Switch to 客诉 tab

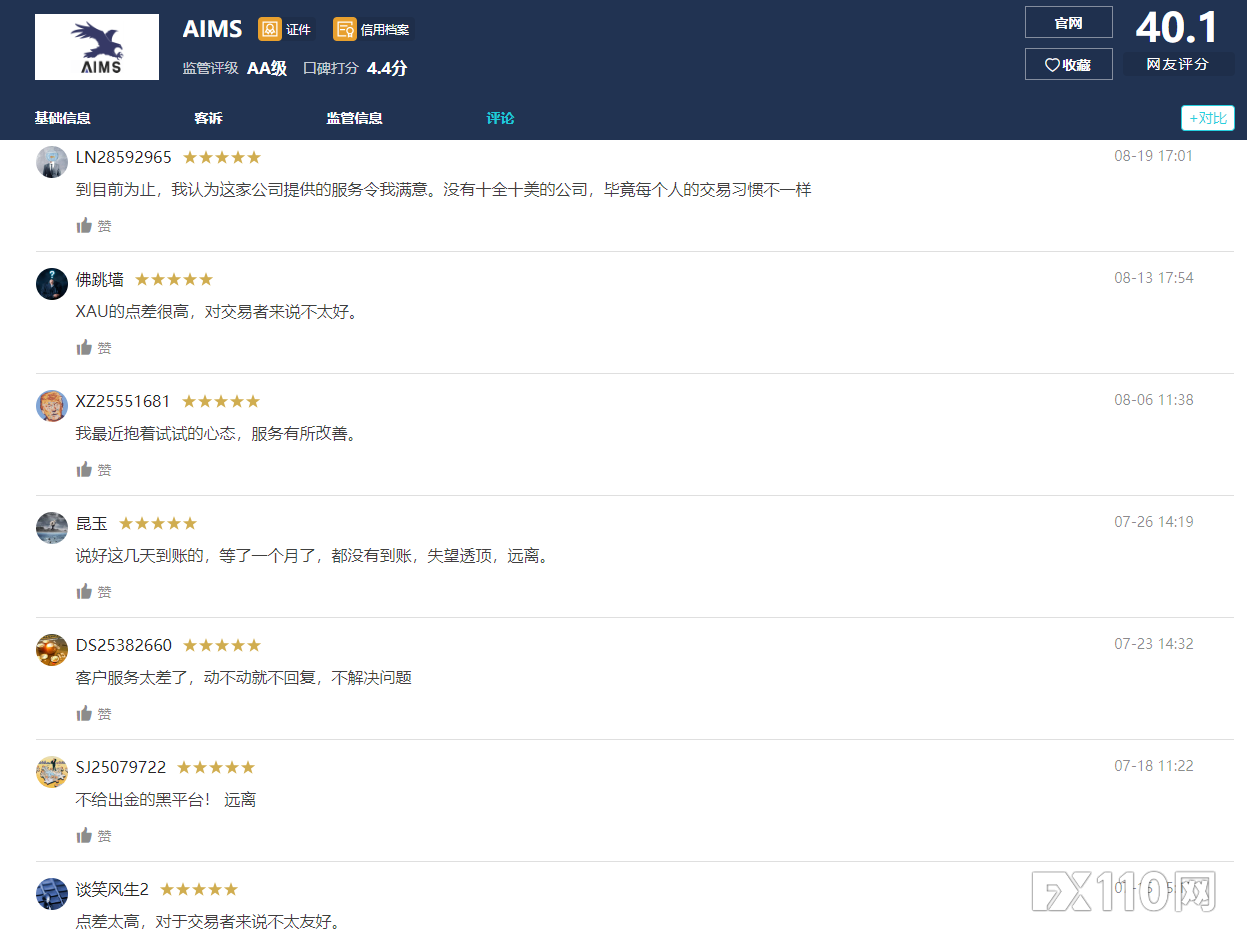(x=208, y=118)
